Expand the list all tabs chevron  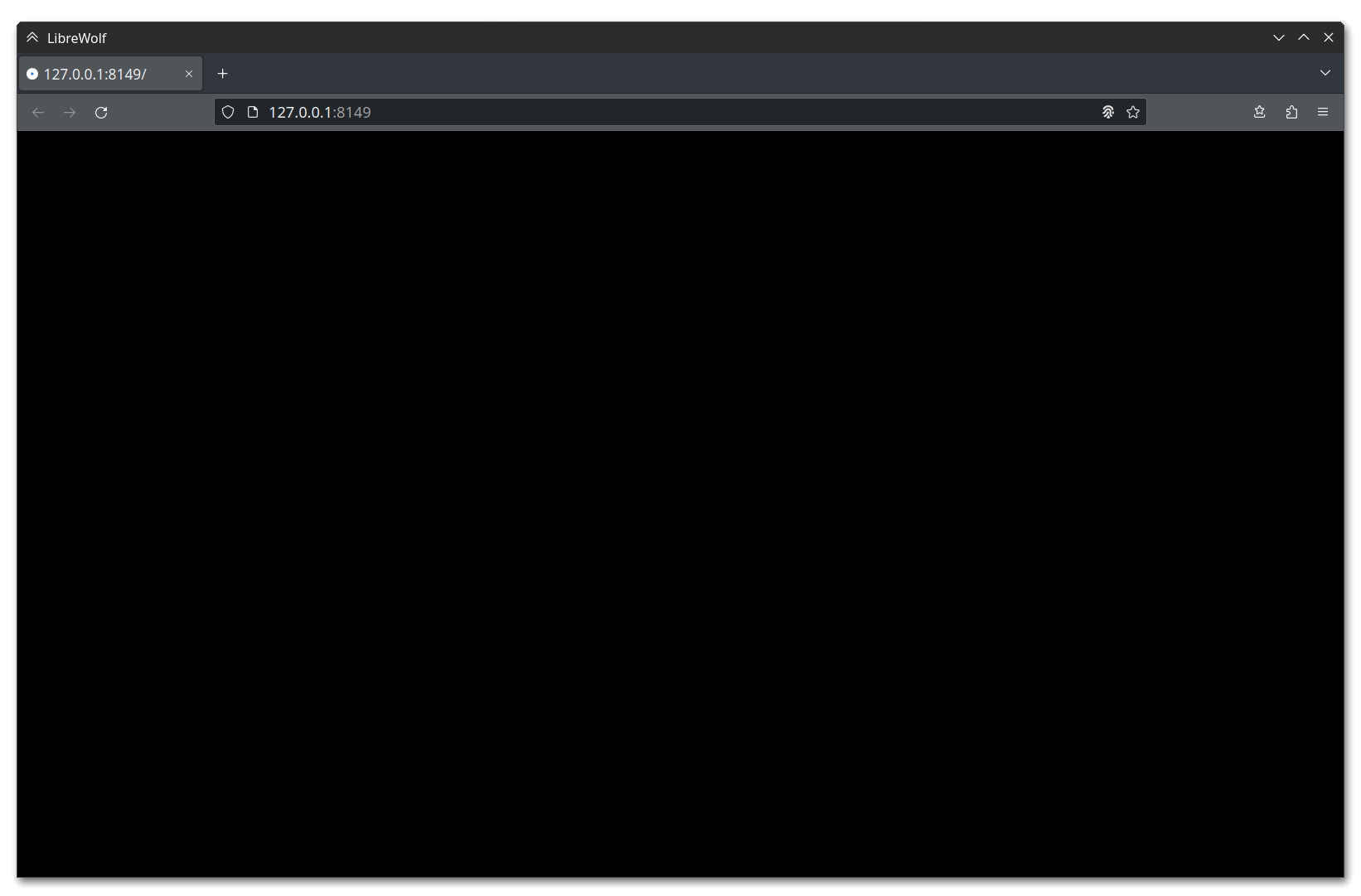1325,73
